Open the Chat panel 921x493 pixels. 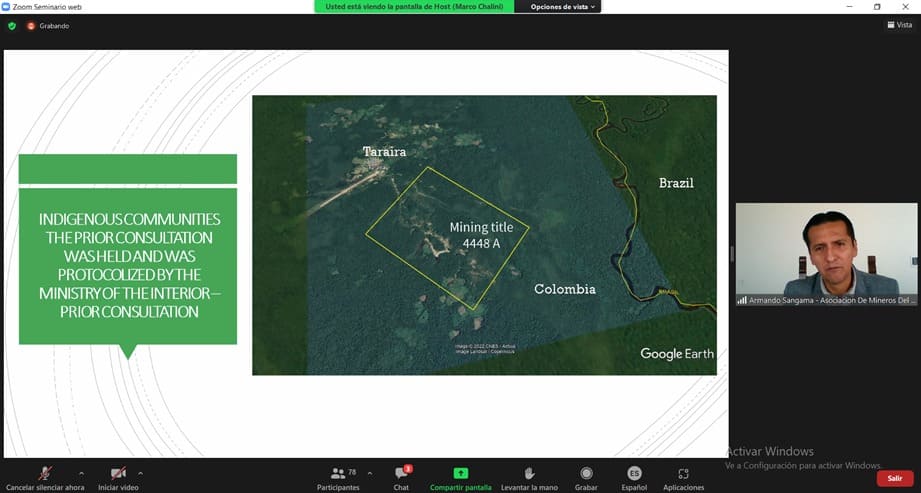pos(402,478)
